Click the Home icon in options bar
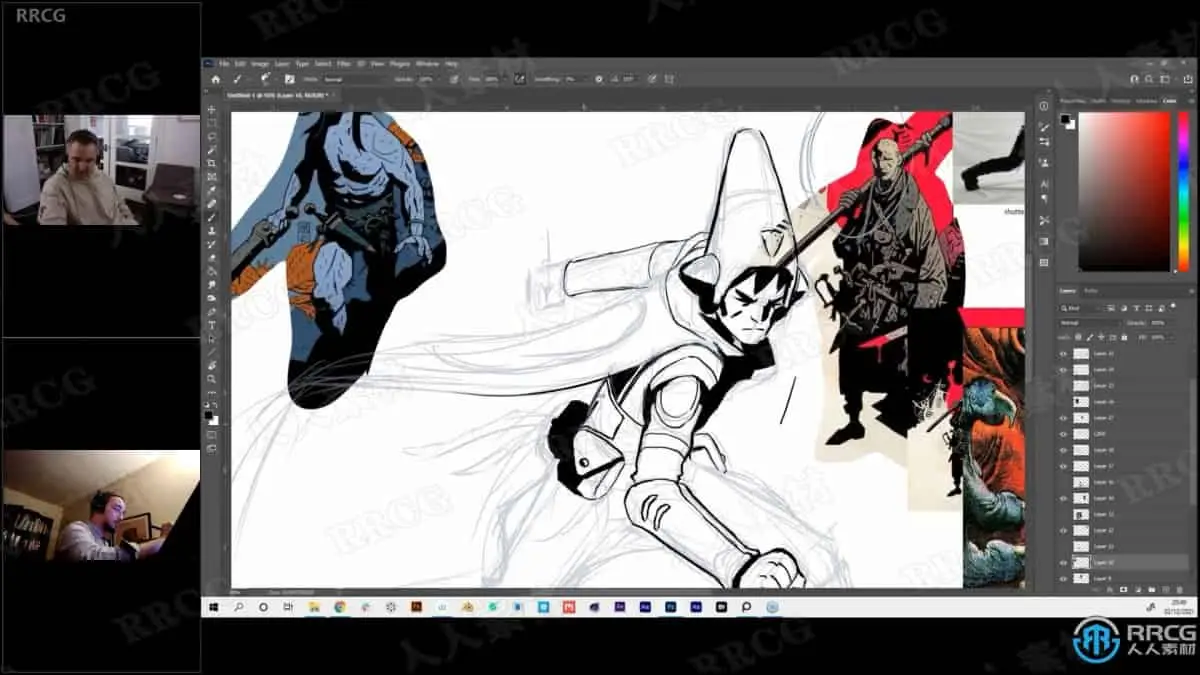1200x675 pixels. (215, 79)
